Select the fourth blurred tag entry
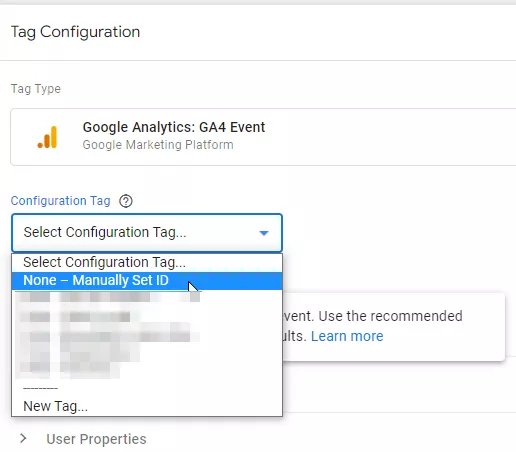The image size is (516, 452). point(147,354)
